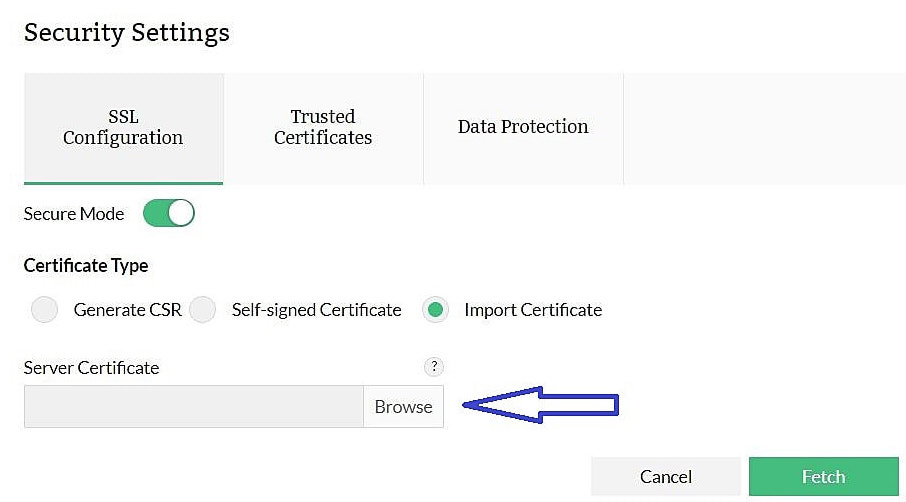Go to the Data Protection tab
906x502 pixels.
click(523, 127)
